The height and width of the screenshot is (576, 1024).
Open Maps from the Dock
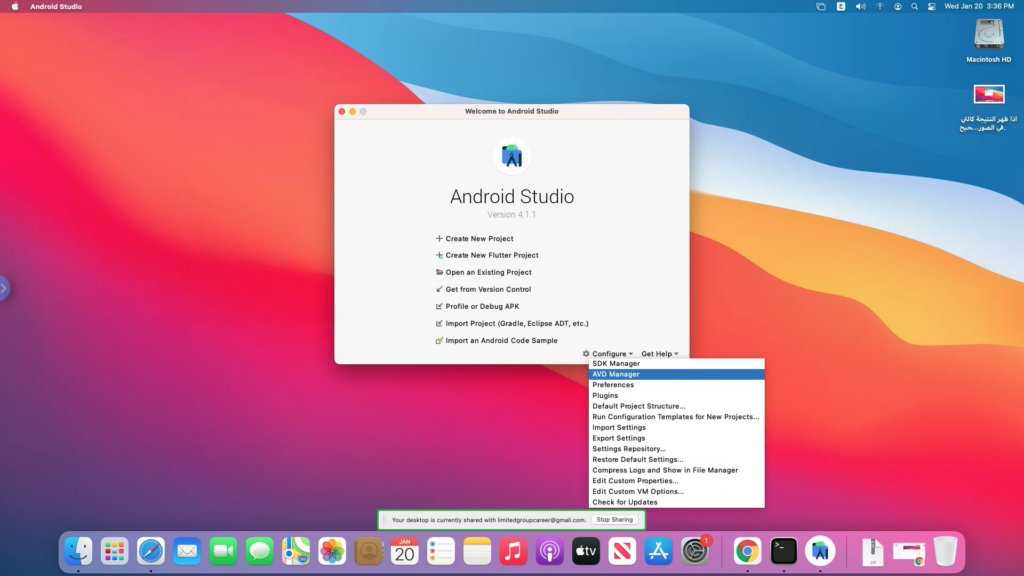pos(296,551)
